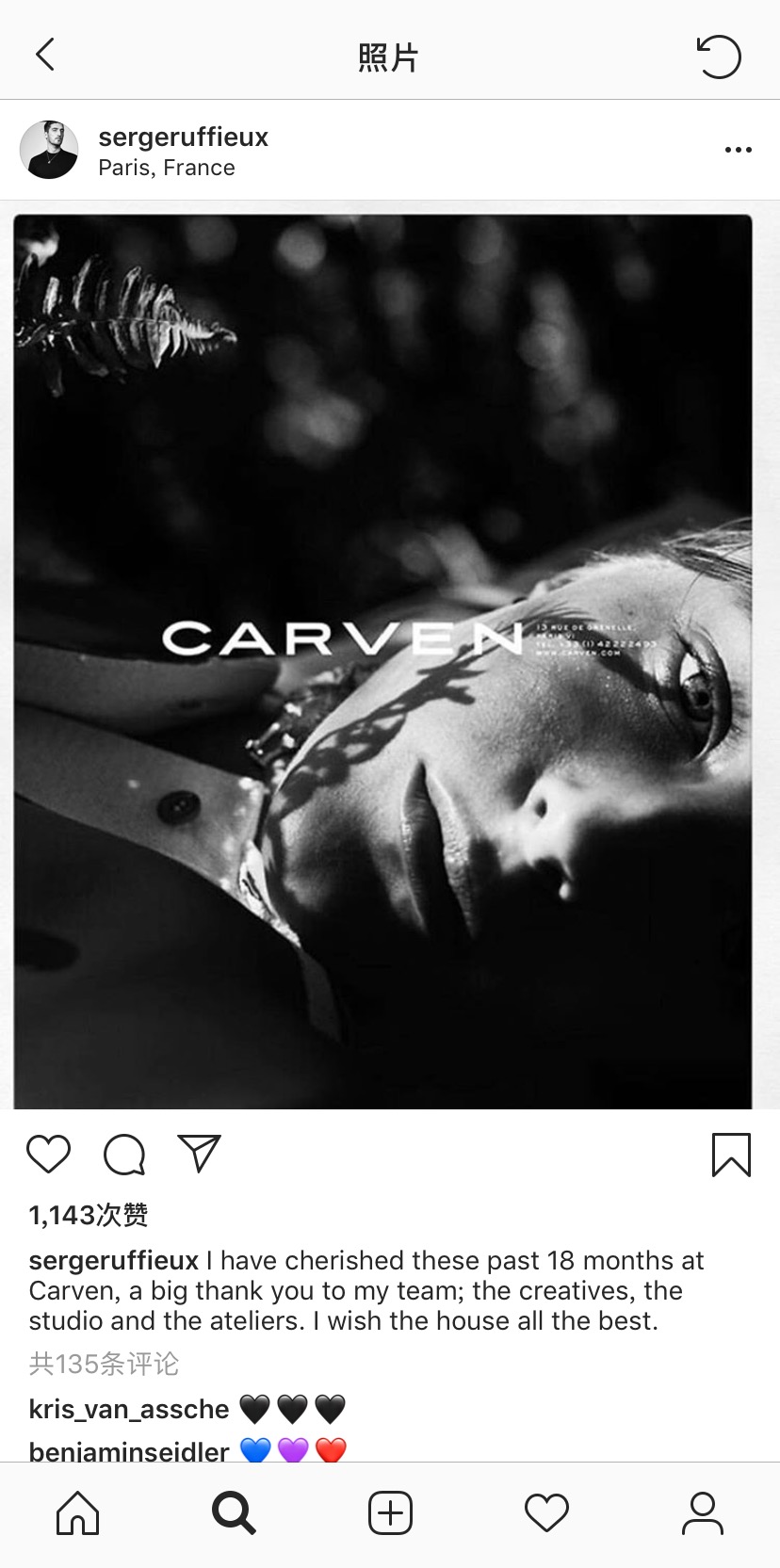This screenshot has width=780, height=1568.
Task: Open the comment bubble icon
Action: coord(124,1154)
